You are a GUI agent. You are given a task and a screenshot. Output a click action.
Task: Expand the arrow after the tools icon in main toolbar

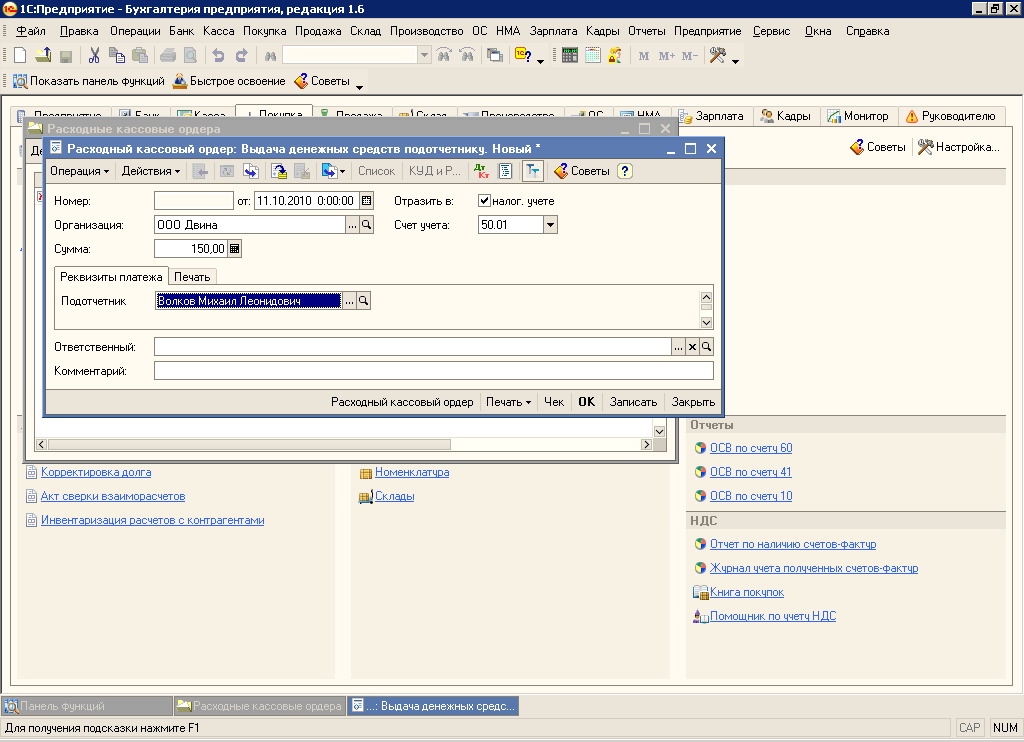pyautogui.click(x=735, y=59)
